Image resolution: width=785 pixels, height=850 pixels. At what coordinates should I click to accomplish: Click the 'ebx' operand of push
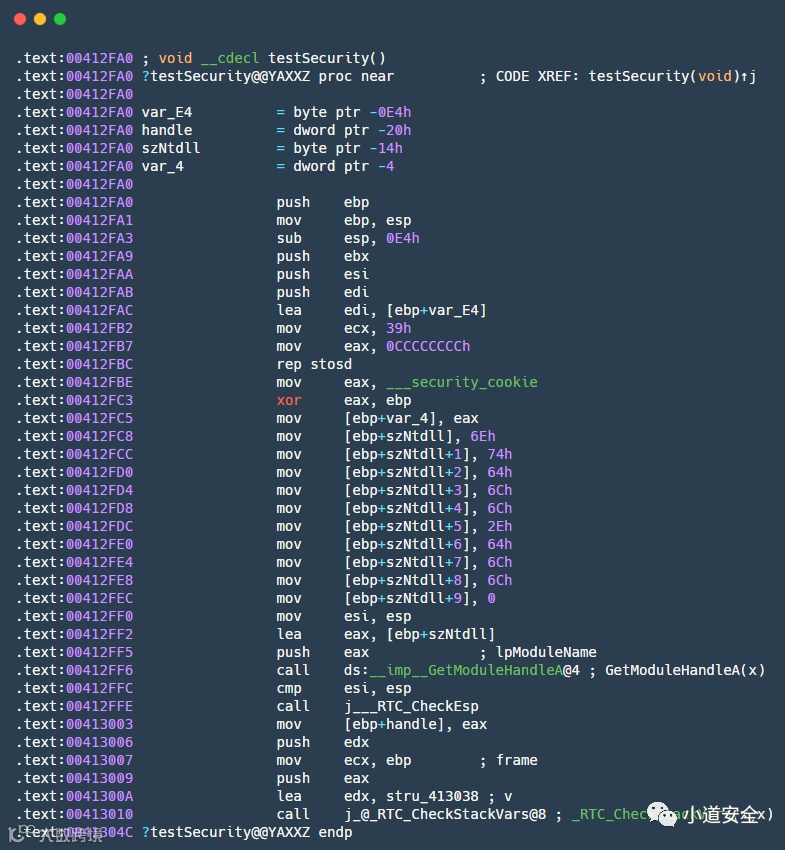(x=356, y=256)
